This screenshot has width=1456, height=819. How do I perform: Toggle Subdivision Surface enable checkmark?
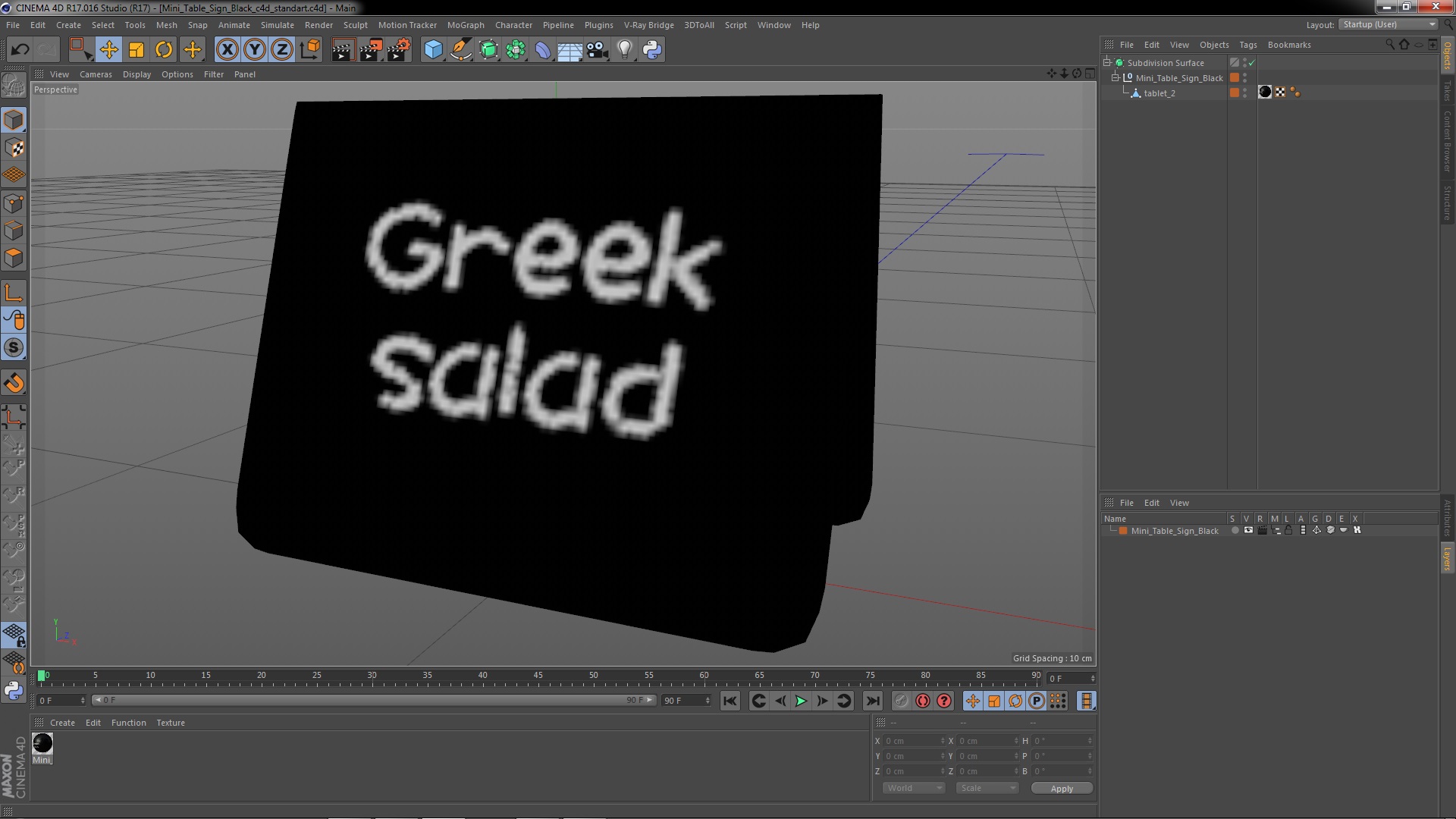click(x=1252, y=63)
